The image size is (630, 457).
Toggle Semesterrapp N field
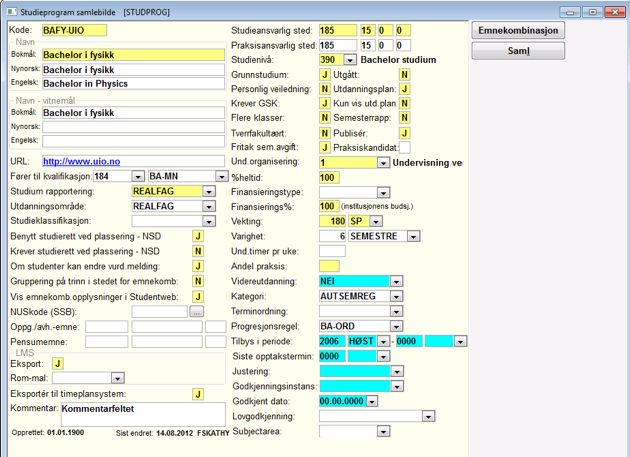click(404, 118)
